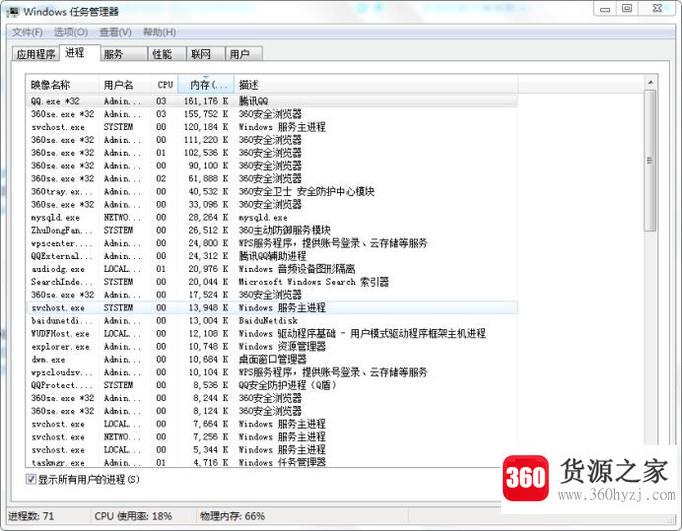
Task: Select the explorer.exe process row
Action: [x=272, y=346]
